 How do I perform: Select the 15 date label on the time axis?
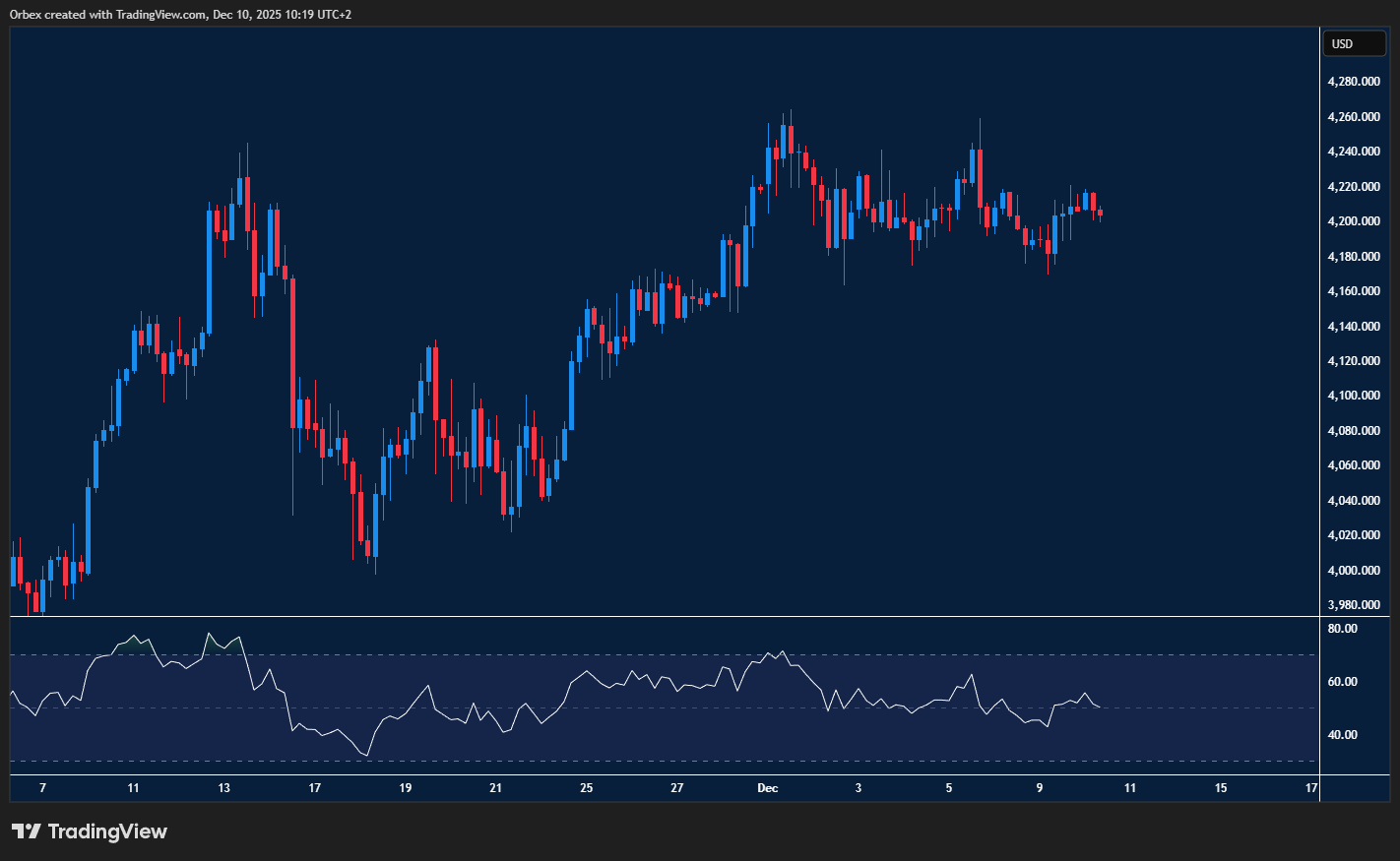pos(1221,788)
